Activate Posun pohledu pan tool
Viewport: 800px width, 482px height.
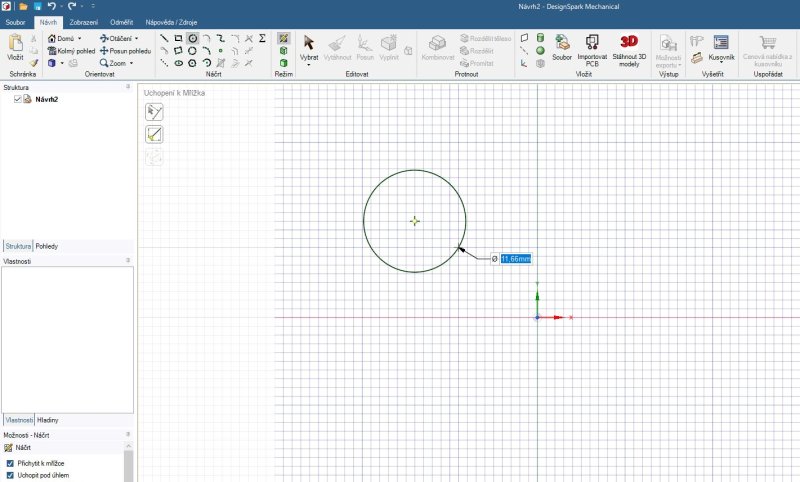[125, 50]
